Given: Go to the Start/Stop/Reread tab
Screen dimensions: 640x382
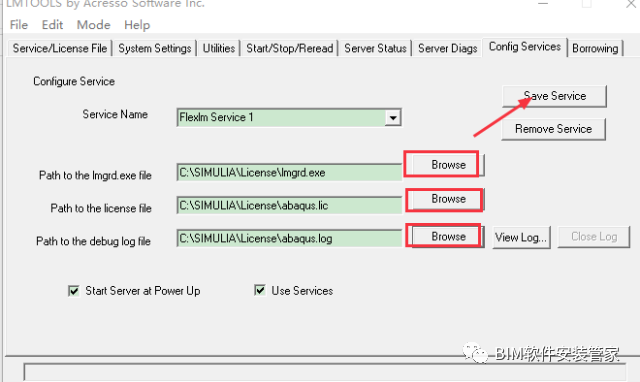Looking at the screenshot, I should click(x=290, y=49).
